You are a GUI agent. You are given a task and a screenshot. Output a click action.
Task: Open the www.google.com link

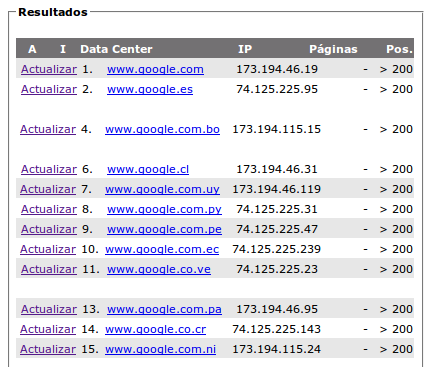155,69
